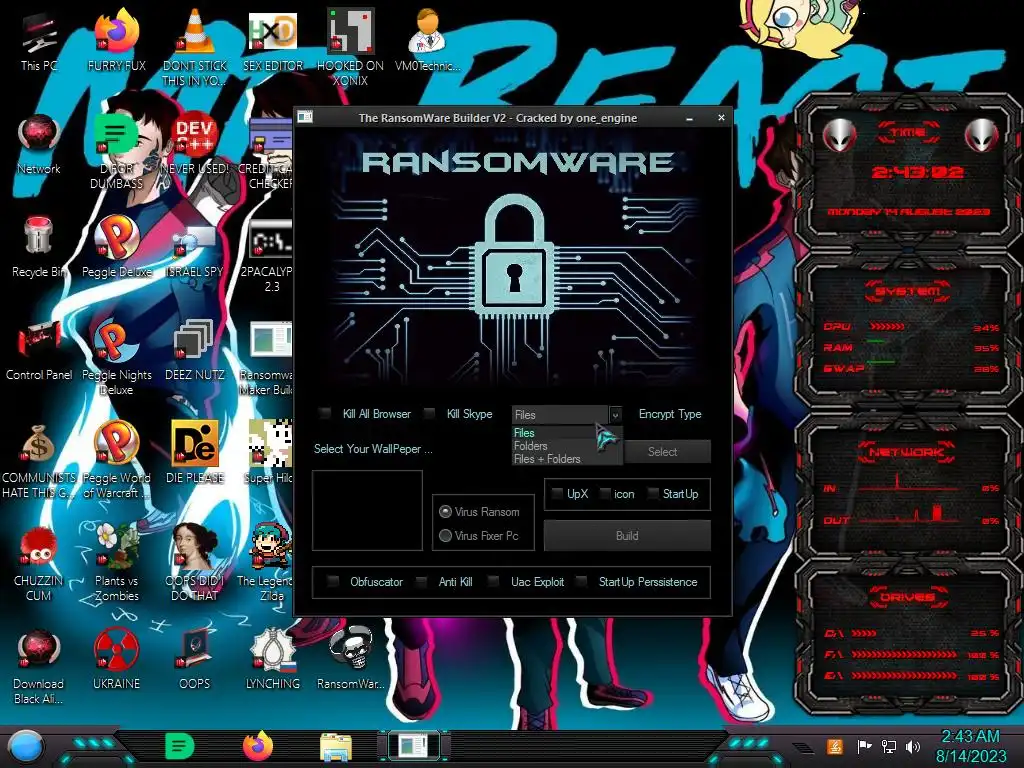Click the wallpaper preview box
This screenshot has width=1024, height=768.
[367, 510]
